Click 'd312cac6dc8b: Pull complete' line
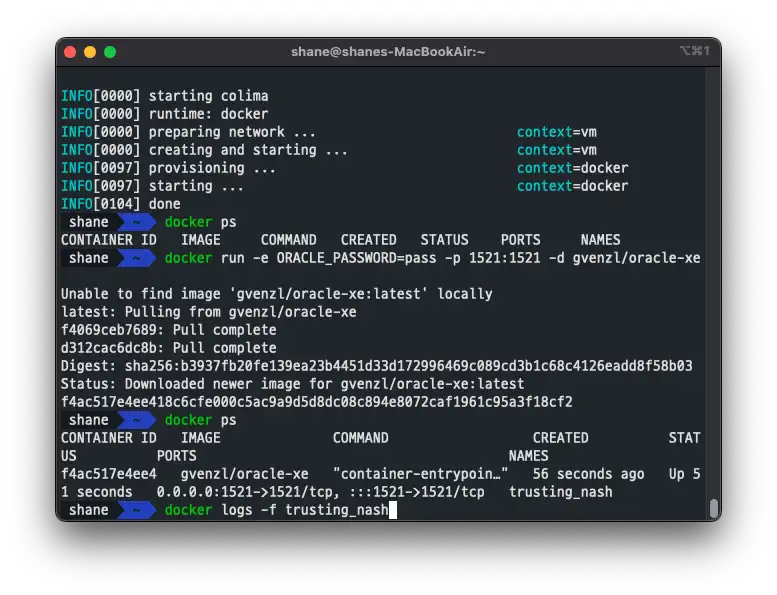Viewport: 777px width, 595px height. point(168,348)
